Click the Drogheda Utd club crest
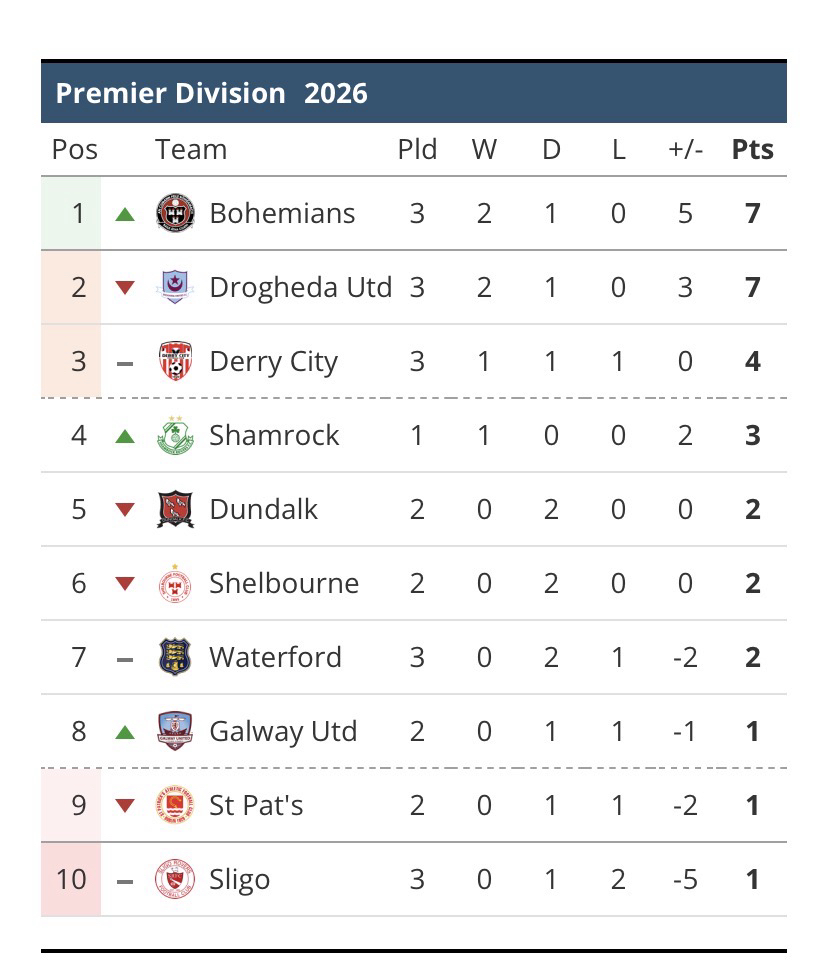 (x=175, y=288)
